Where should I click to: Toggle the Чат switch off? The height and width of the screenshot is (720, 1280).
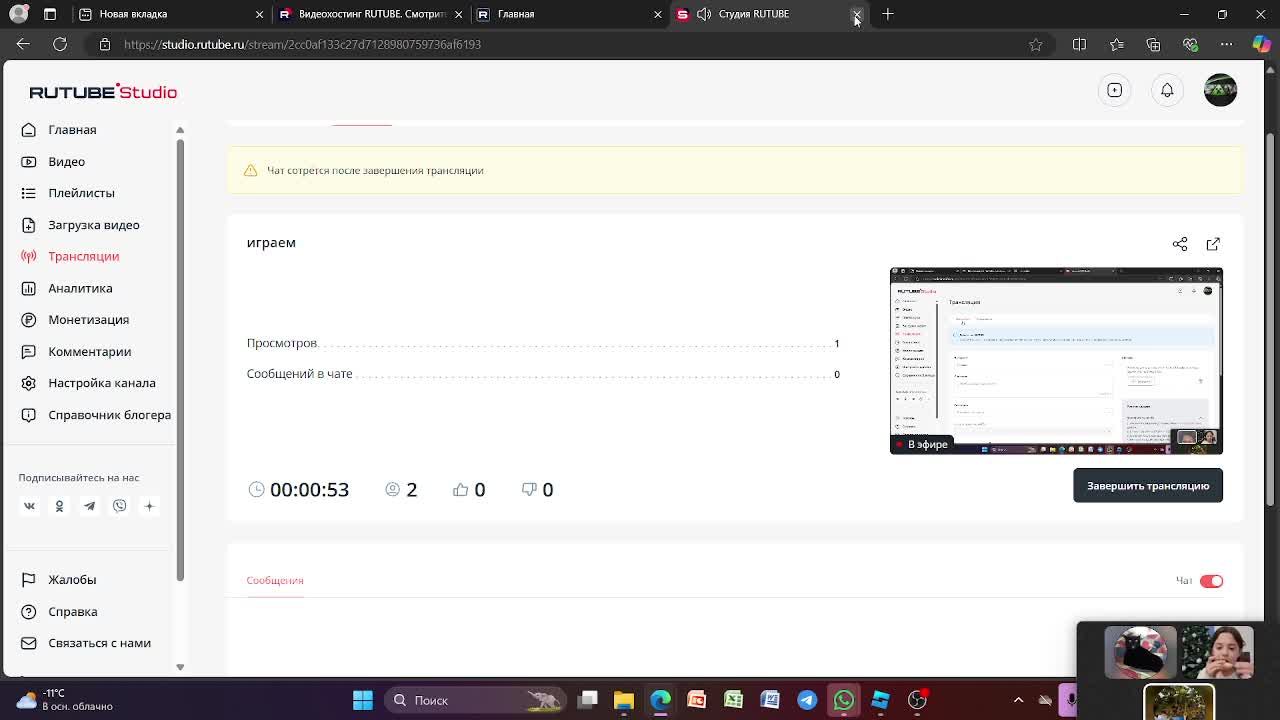(x=1211, y=581)
